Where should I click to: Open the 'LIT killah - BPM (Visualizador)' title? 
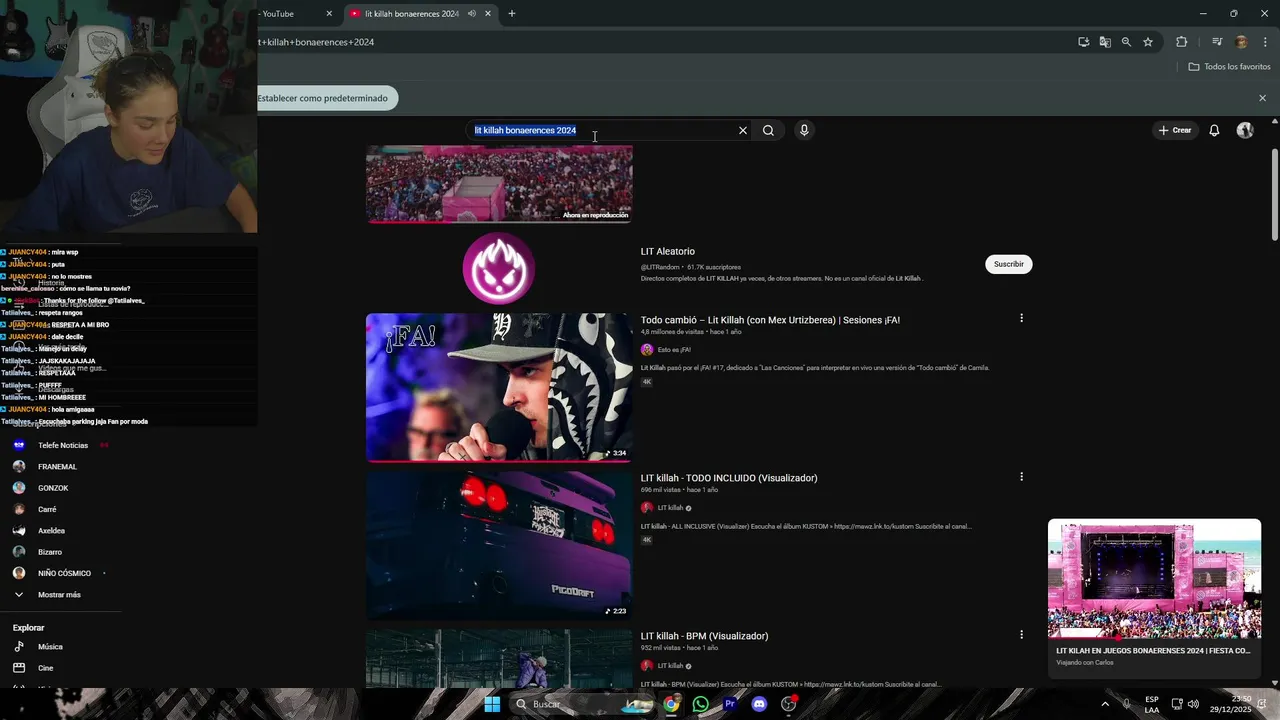704,636
